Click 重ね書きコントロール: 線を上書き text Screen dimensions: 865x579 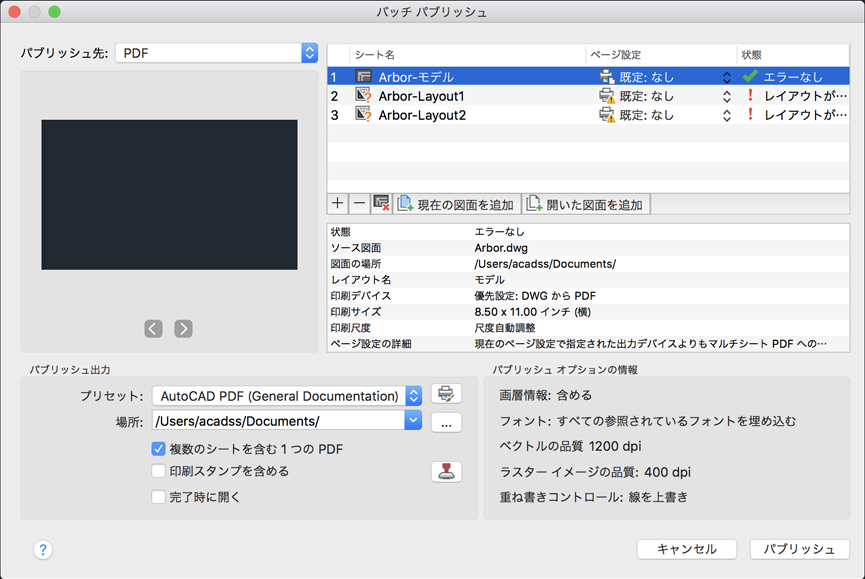pos(594,497)
